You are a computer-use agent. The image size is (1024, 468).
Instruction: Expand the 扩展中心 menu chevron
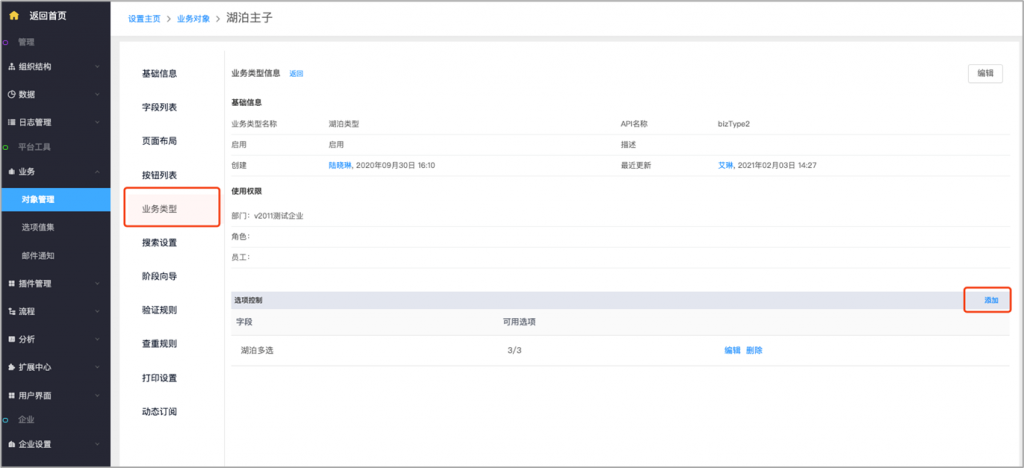point(97,367)
